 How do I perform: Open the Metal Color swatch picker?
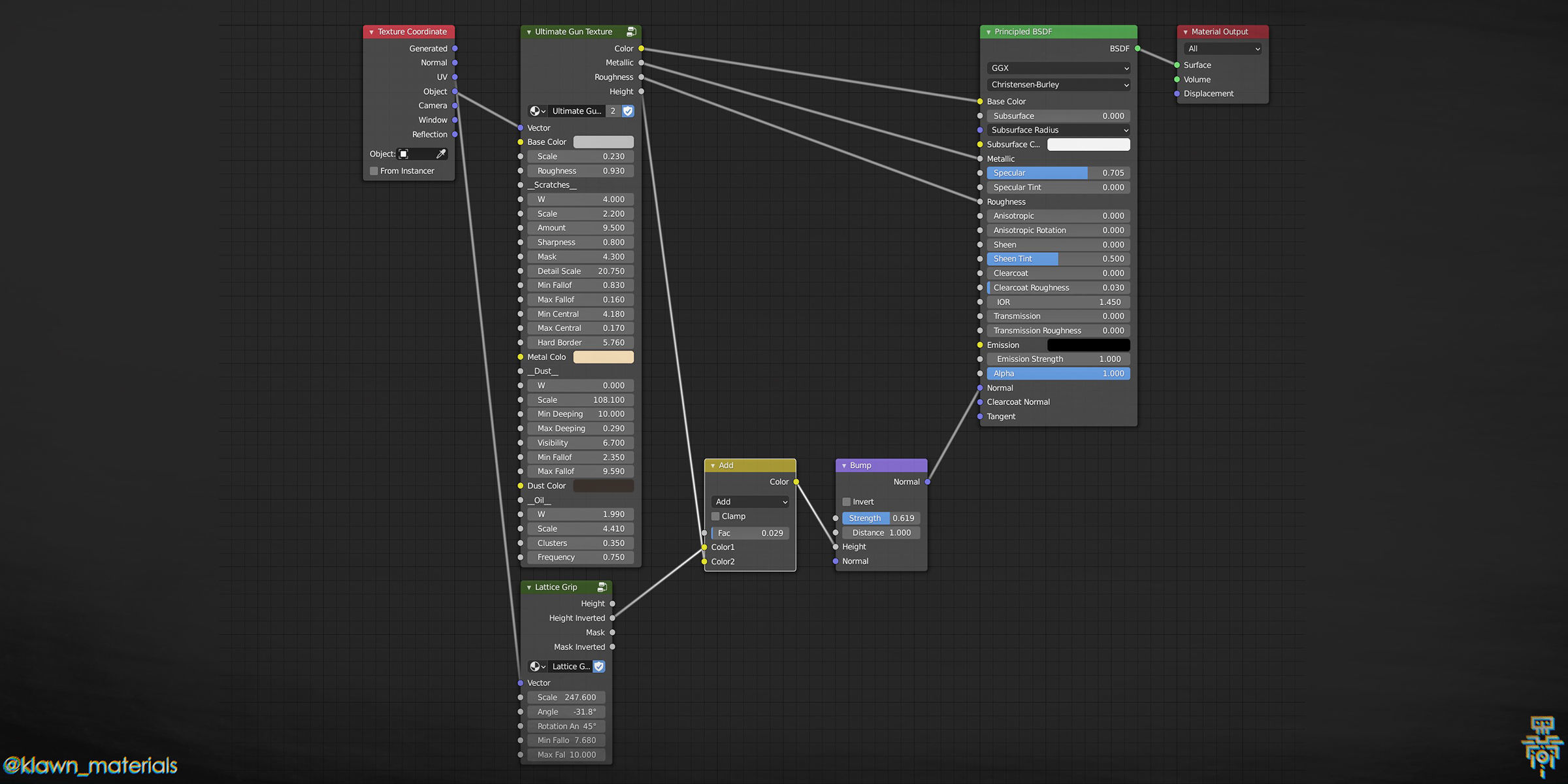pyautogui.click(x=603, y=357)
